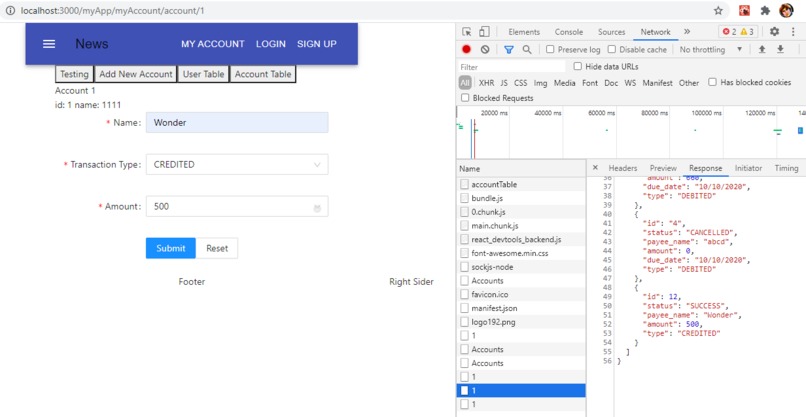Import HAR file with upload arrow
The height and width of the screenshot is (417, 806).
tap(762, 49)
